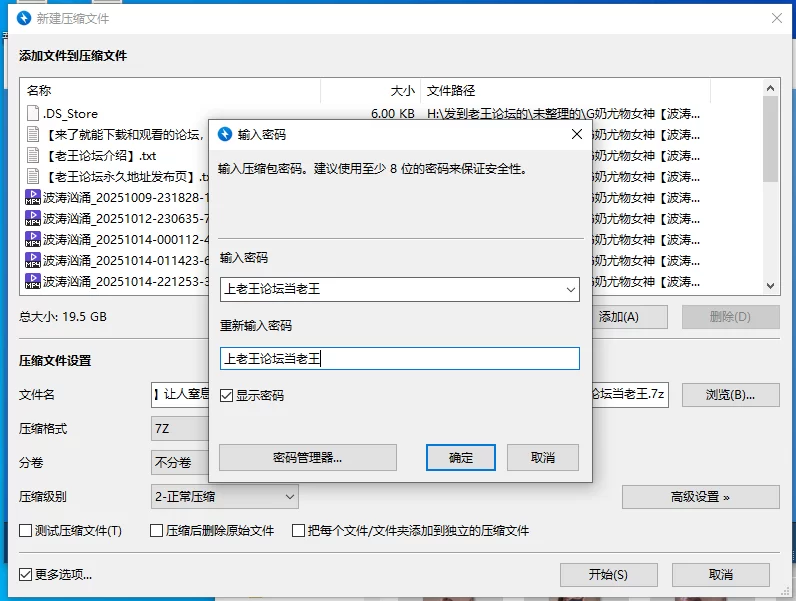Expand 高级设置 » options

click(x=701, y=497)
